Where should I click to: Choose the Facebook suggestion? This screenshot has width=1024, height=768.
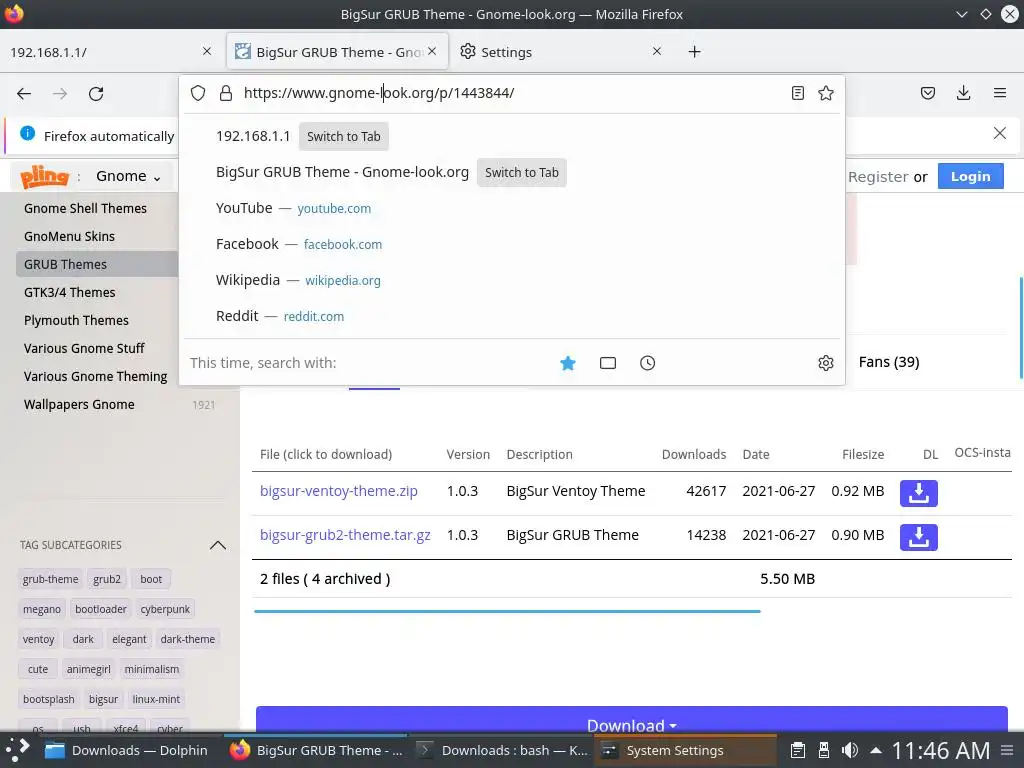click(512, 244)
